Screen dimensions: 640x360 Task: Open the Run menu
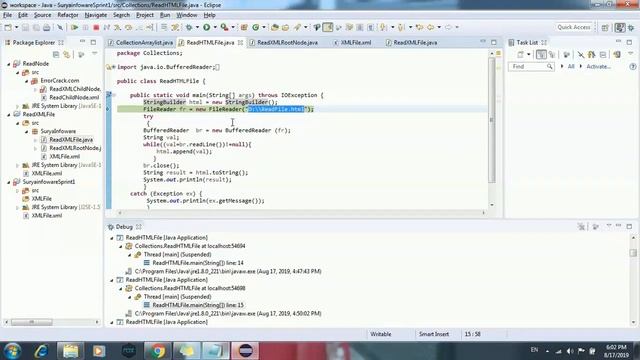(165, 15)
